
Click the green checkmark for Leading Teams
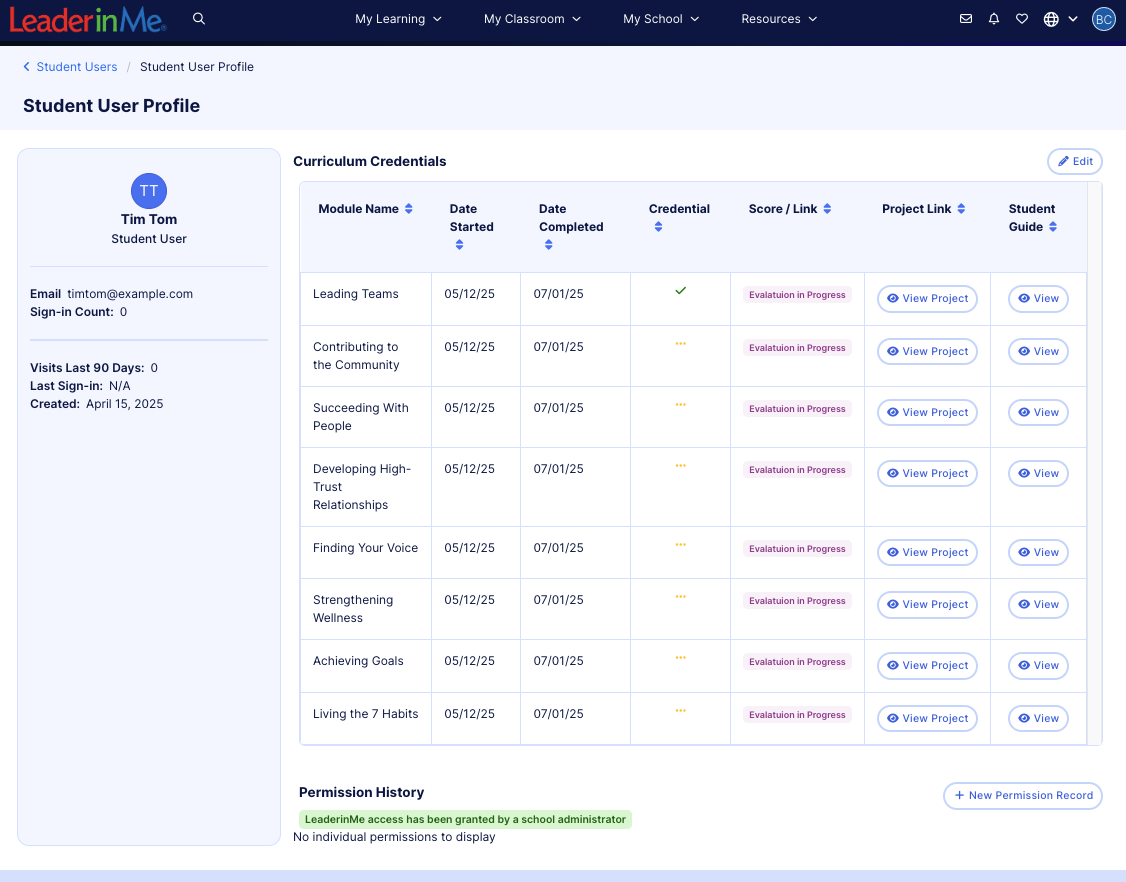680,291
